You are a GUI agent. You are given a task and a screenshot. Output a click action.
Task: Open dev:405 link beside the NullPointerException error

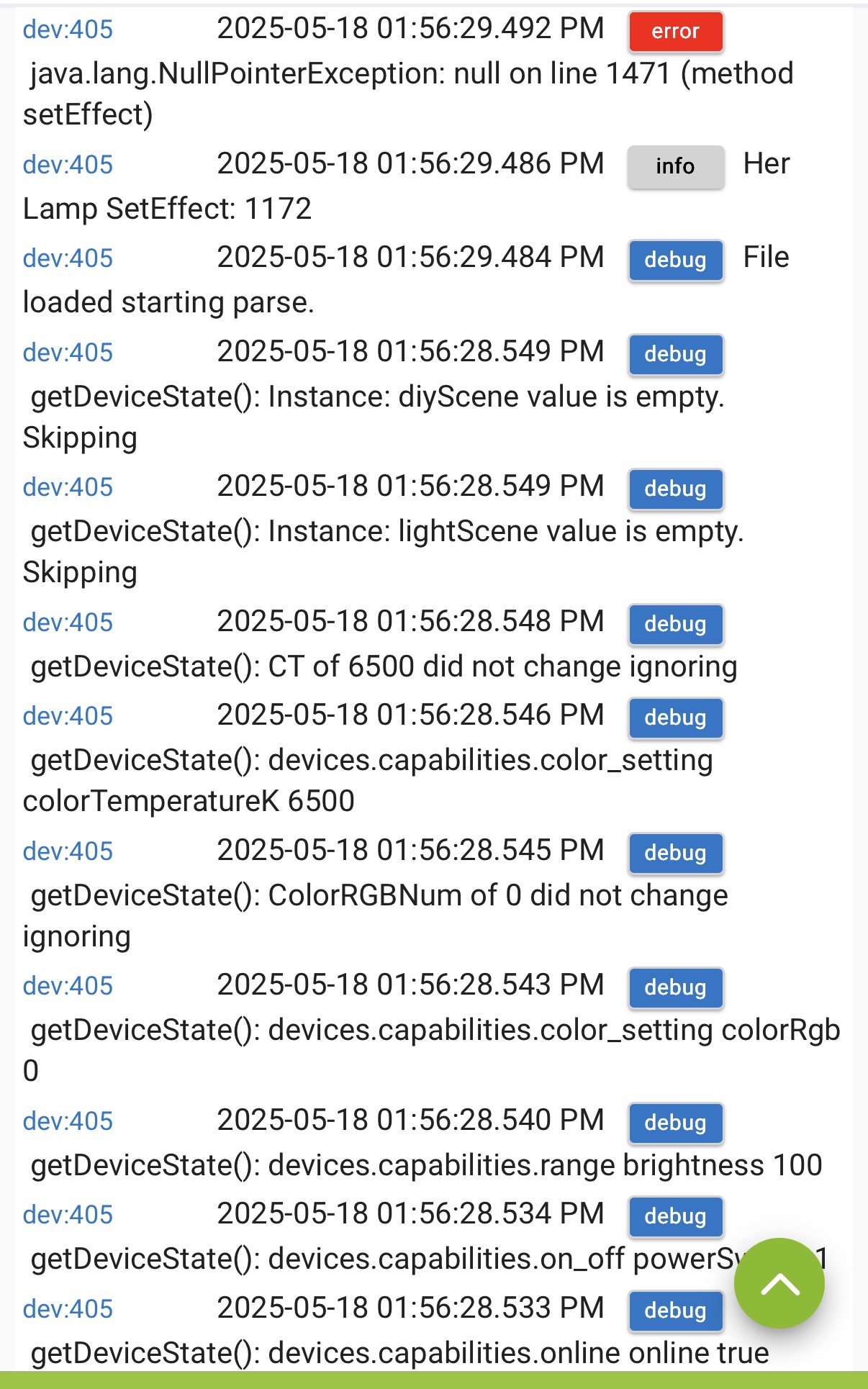click(68, 30)
